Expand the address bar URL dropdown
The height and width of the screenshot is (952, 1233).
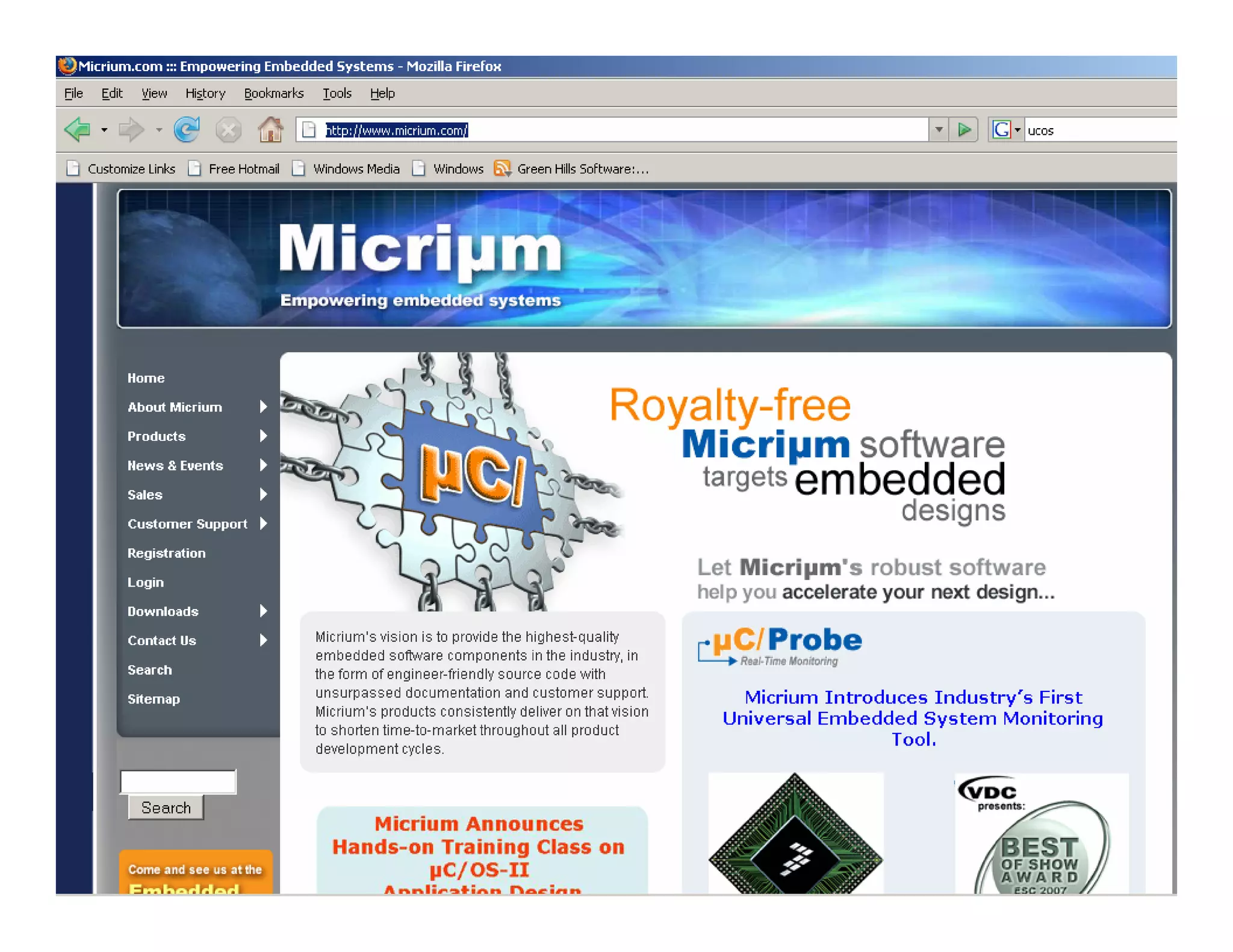(939, 130)
